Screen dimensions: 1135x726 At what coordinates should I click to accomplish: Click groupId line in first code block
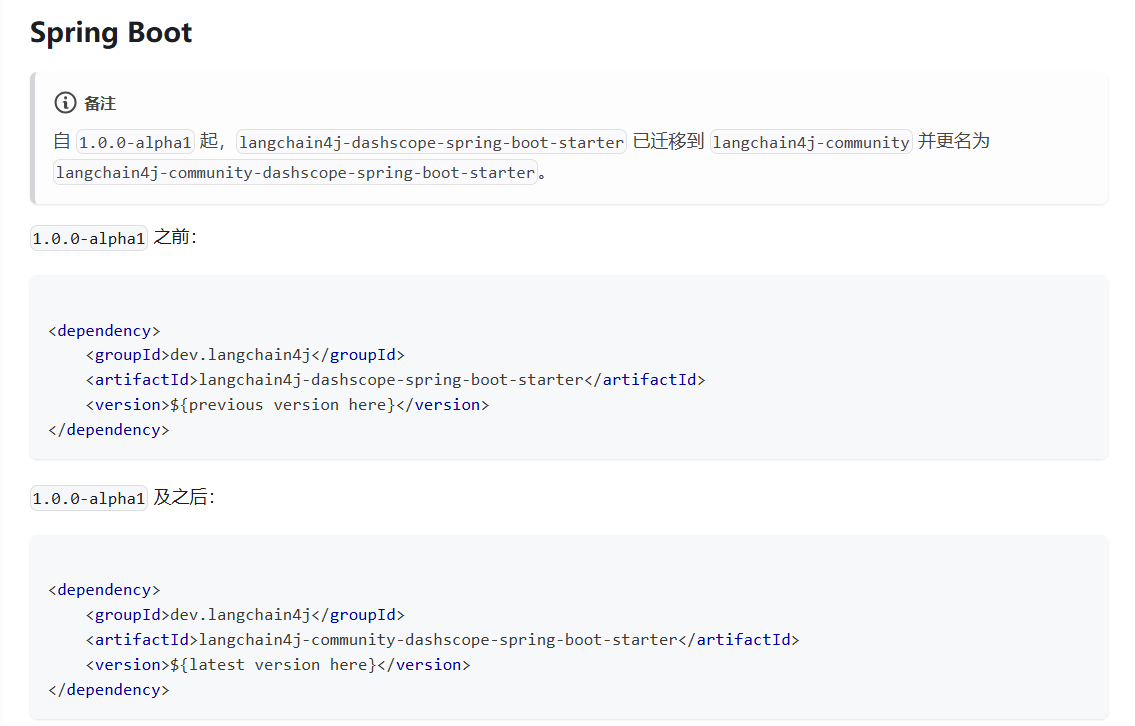point(245,355)
